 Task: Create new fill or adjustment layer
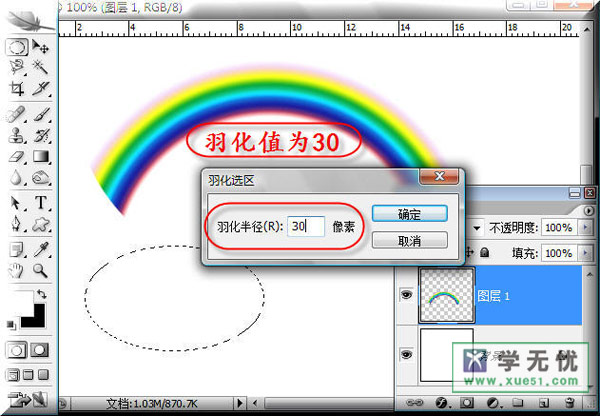point(493,403)
